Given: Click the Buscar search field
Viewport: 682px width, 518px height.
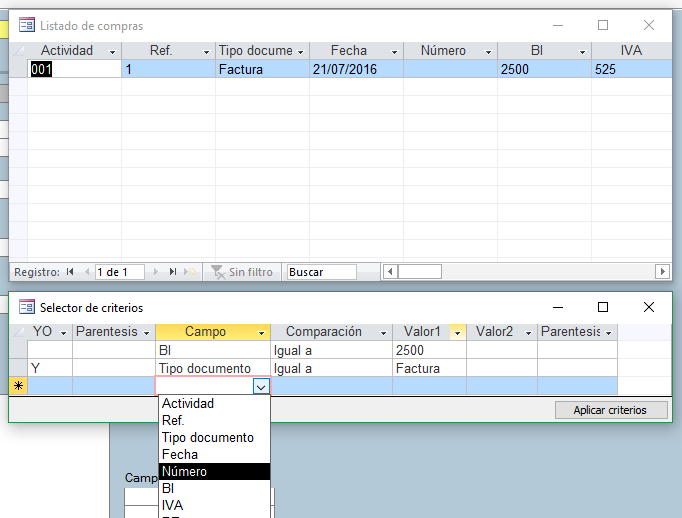Looking at the screenshot, I should pyautogui.click(x=320, y=271).
